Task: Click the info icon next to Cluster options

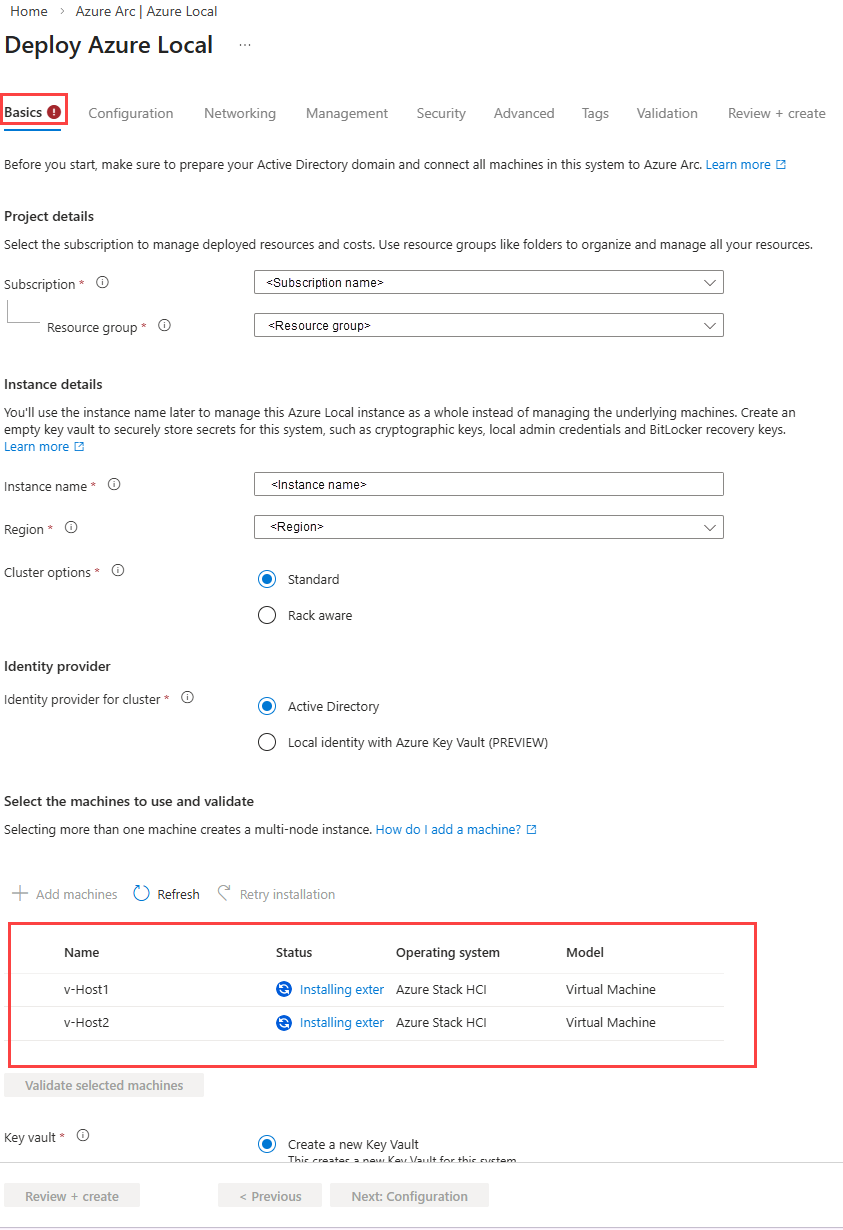Action: (x=118, y=571)
